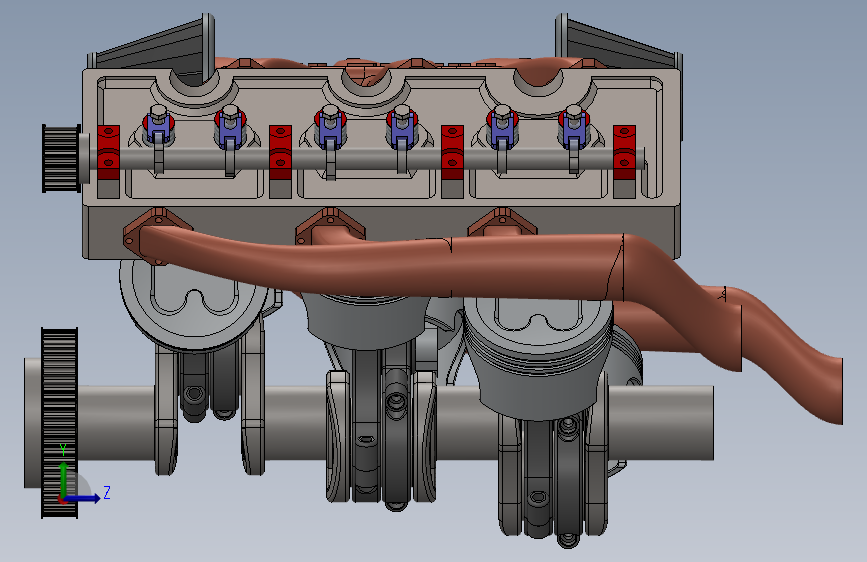Pick the rightmost red camshaft bearing cap

click(x=624, y=152)
